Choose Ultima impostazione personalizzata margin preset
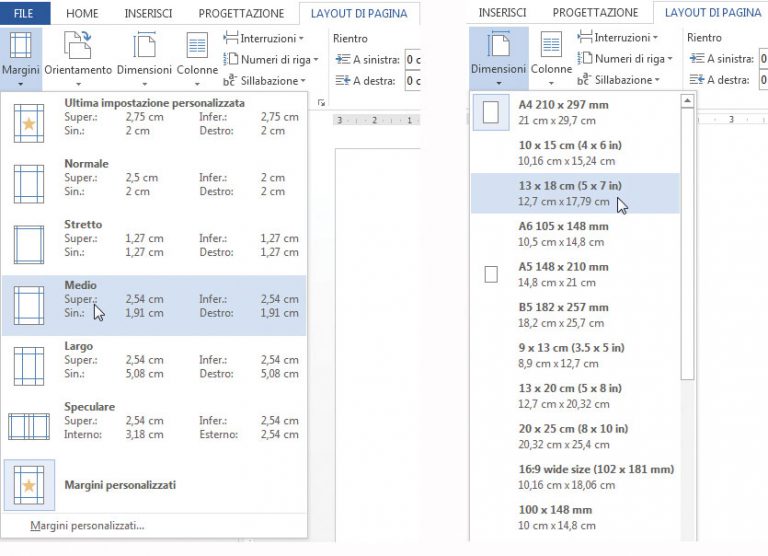768x556 pixels. 154,122
